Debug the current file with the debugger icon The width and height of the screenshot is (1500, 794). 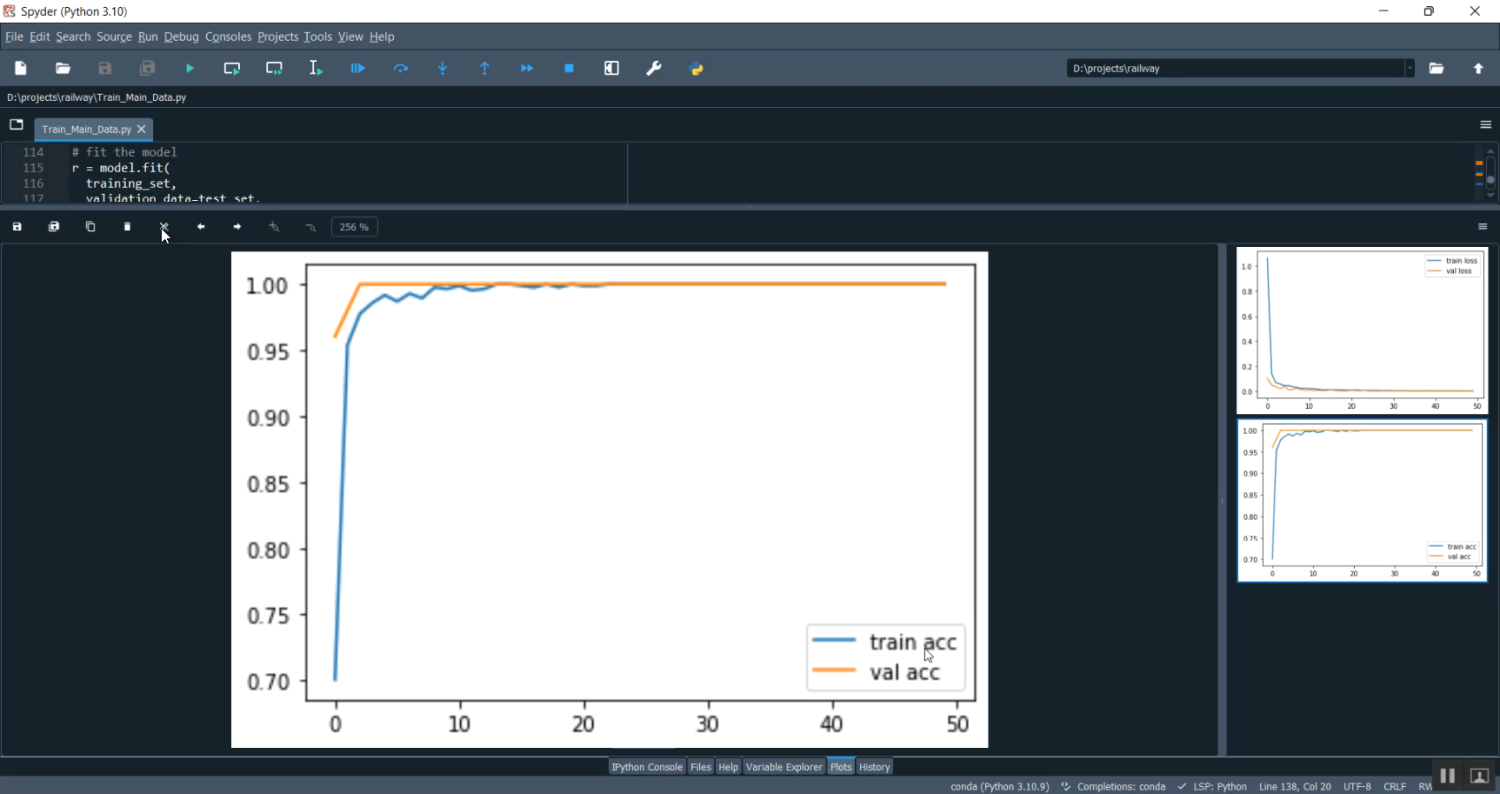pyautogui.click(x=357, y=68)
